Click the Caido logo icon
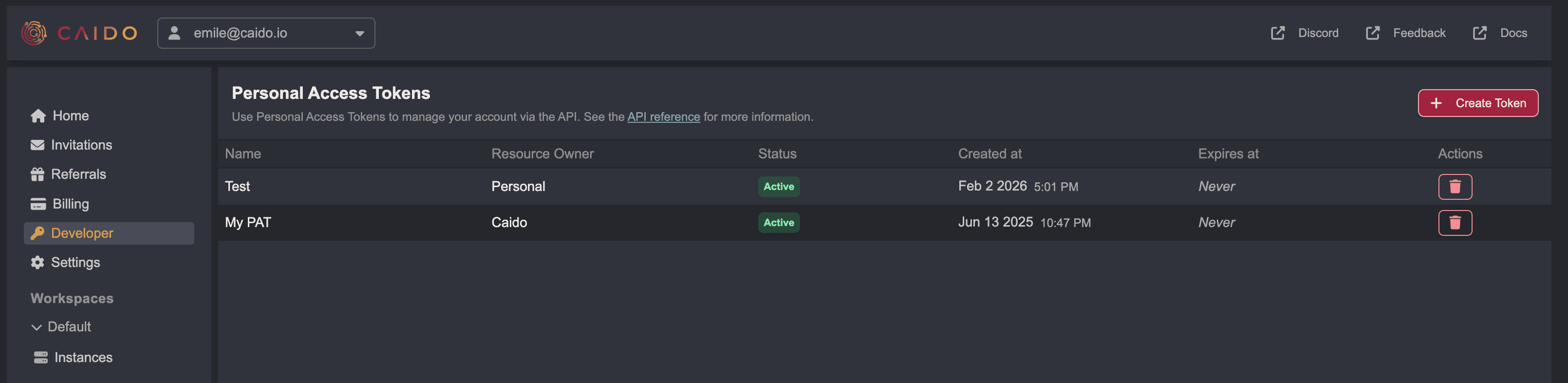1568x383 pixels. 34,33
